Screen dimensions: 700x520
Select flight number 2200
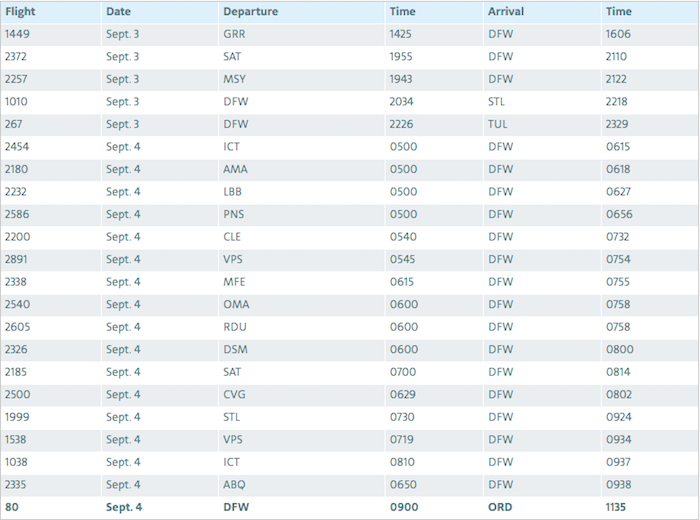pyautogui.click(x=17, y=237)
